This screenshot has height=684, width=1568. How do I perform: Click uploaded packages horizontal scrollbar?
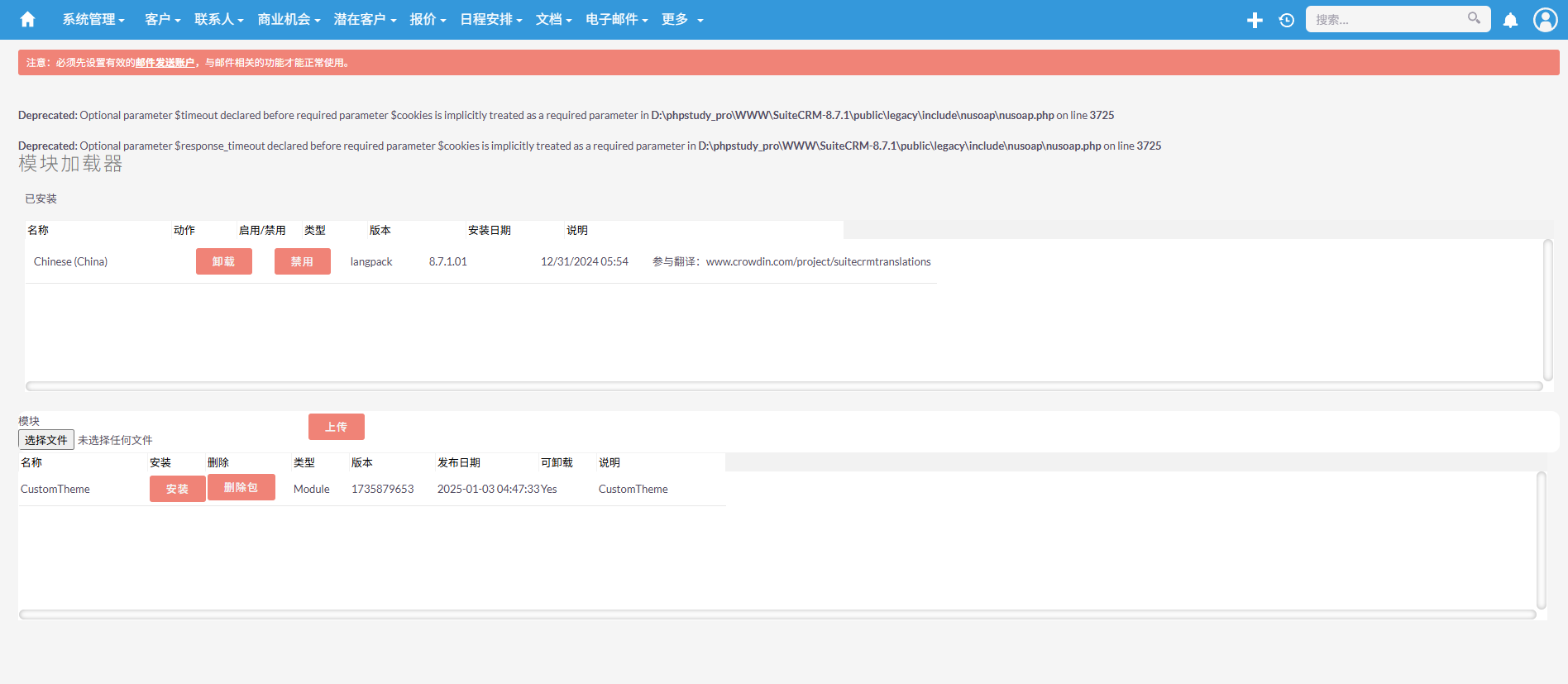(777, 615)
